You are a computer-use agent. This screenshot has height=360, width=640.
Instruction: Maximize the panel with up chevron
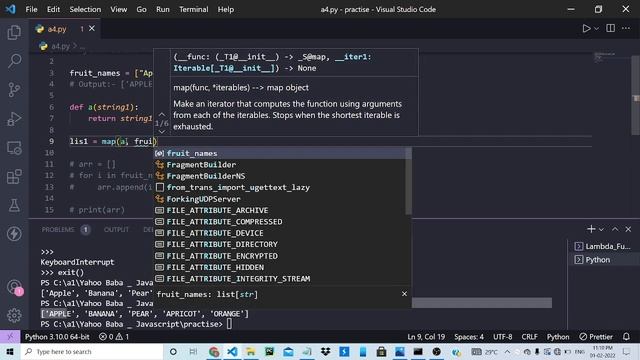click(615, 229)
